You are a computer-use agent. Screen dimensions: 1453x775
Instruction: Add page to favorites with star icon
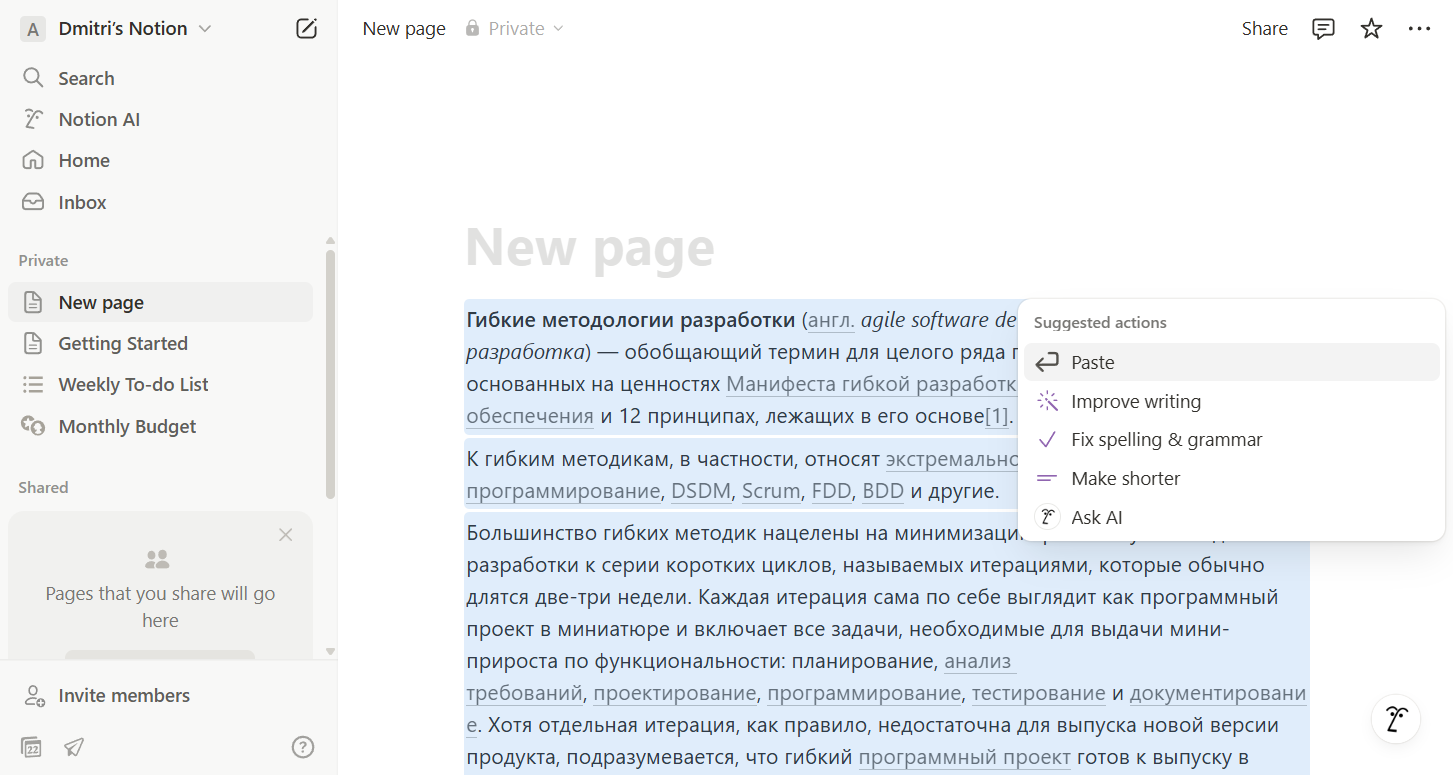tap(1371, 29)
